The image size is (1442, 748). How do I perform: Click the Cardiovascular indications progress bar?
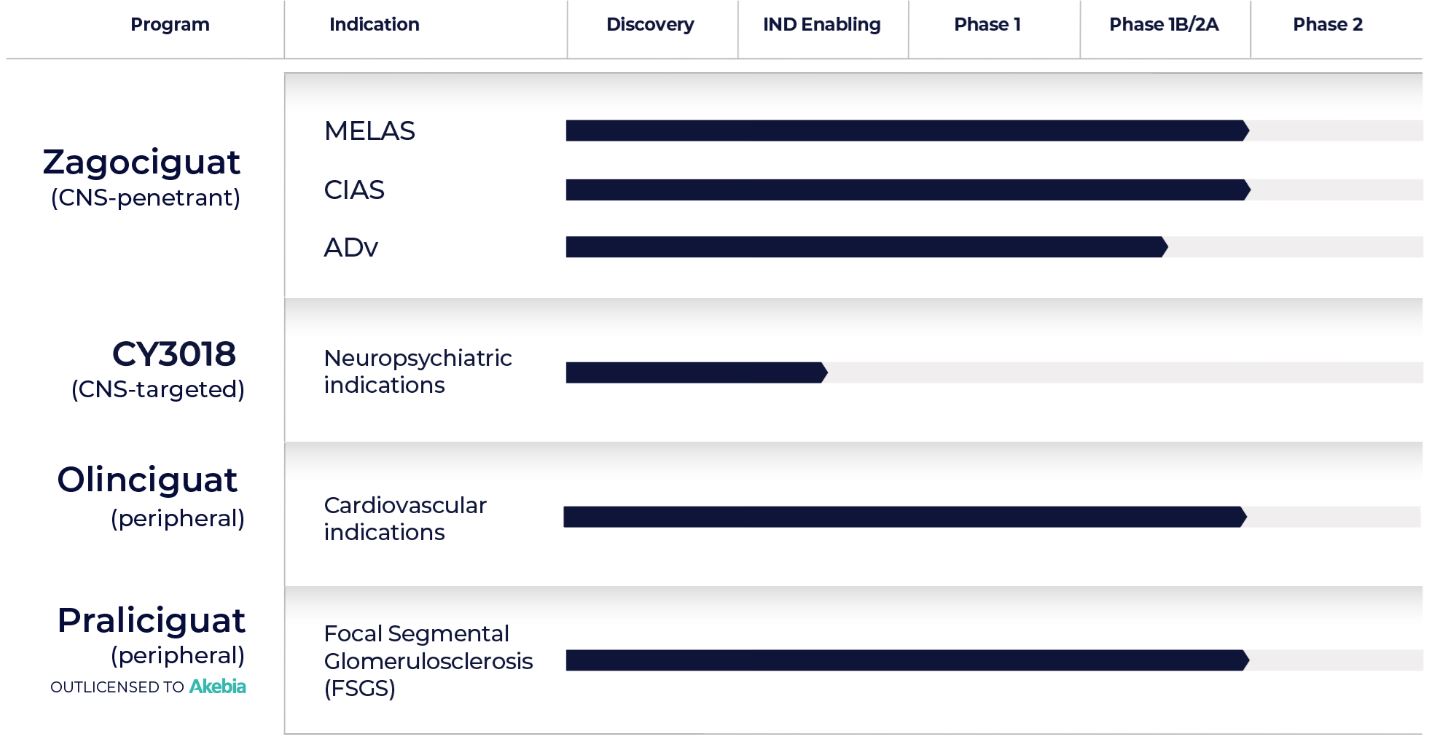point(903,517)
